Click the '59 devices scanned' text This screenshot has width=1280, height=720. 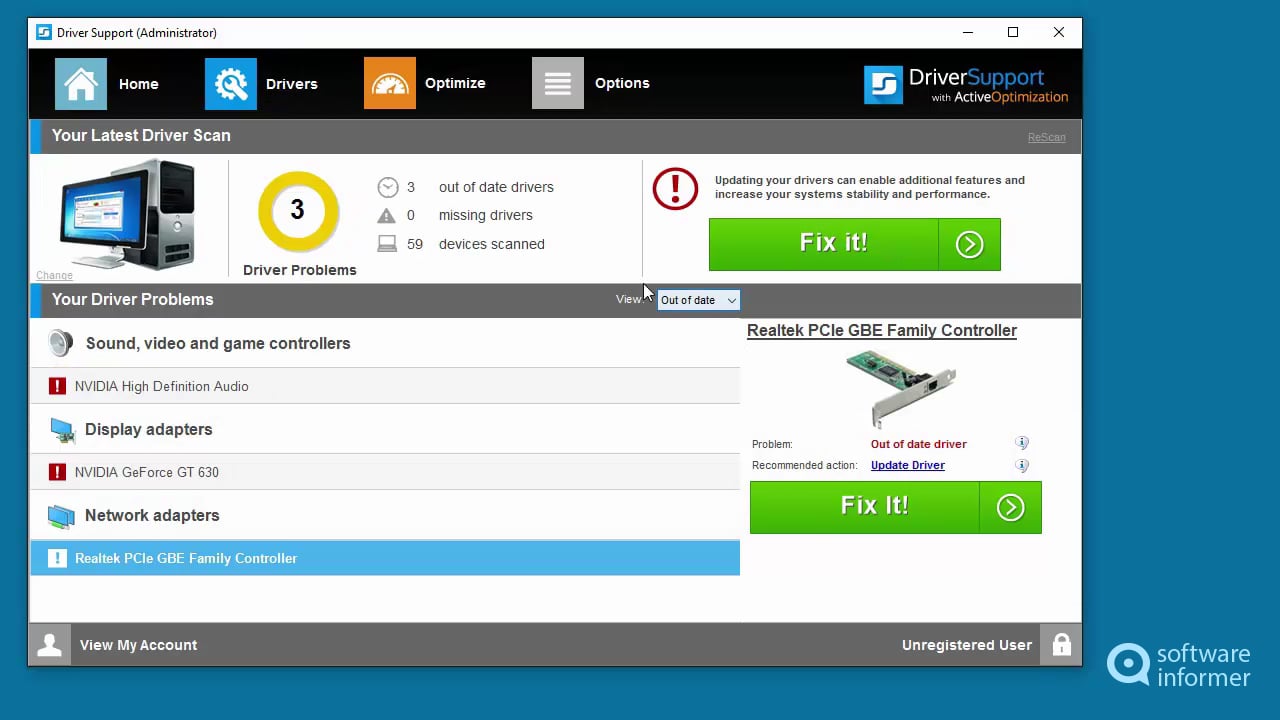click(x=476, y=244)
